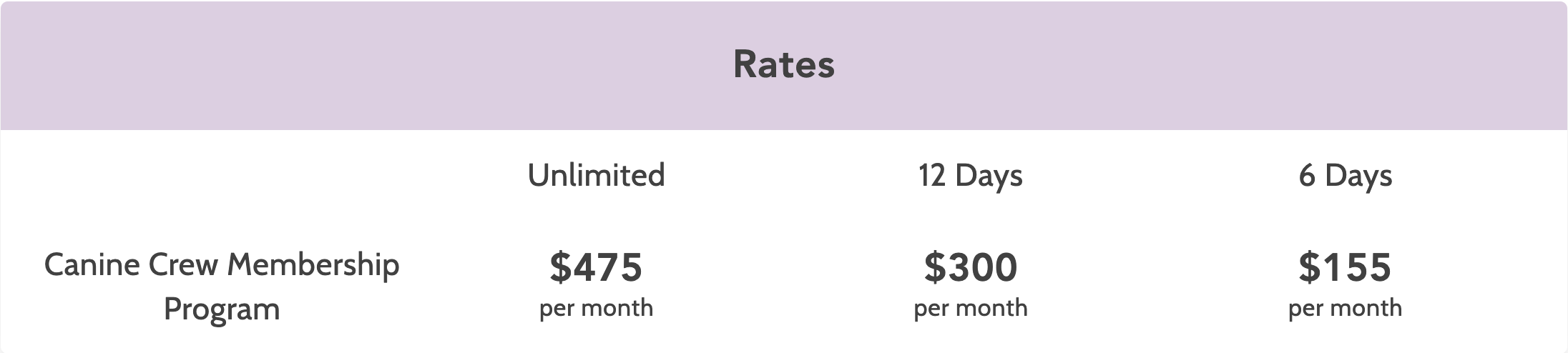Click the word "Membership" in row label

pyautogui.click(x=313, y=265)
